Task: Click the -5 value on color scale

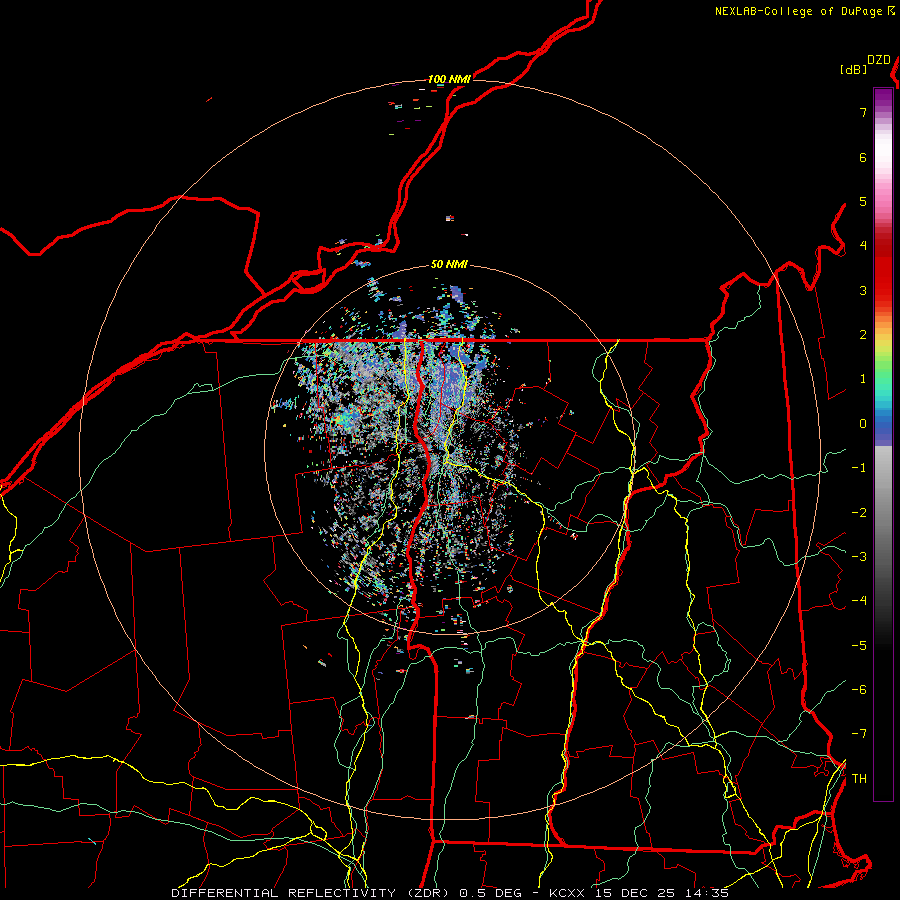Action: (x=859, y=646)
